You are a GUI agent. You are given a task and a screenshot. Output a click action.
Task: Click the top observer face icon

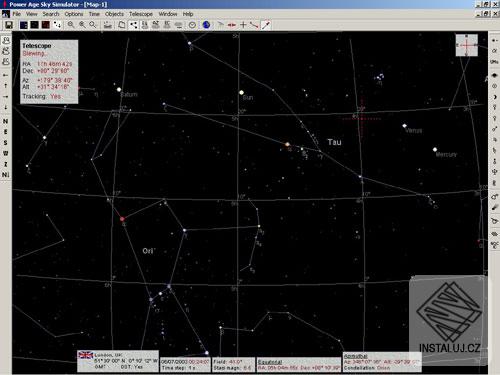tap(6, 40)
